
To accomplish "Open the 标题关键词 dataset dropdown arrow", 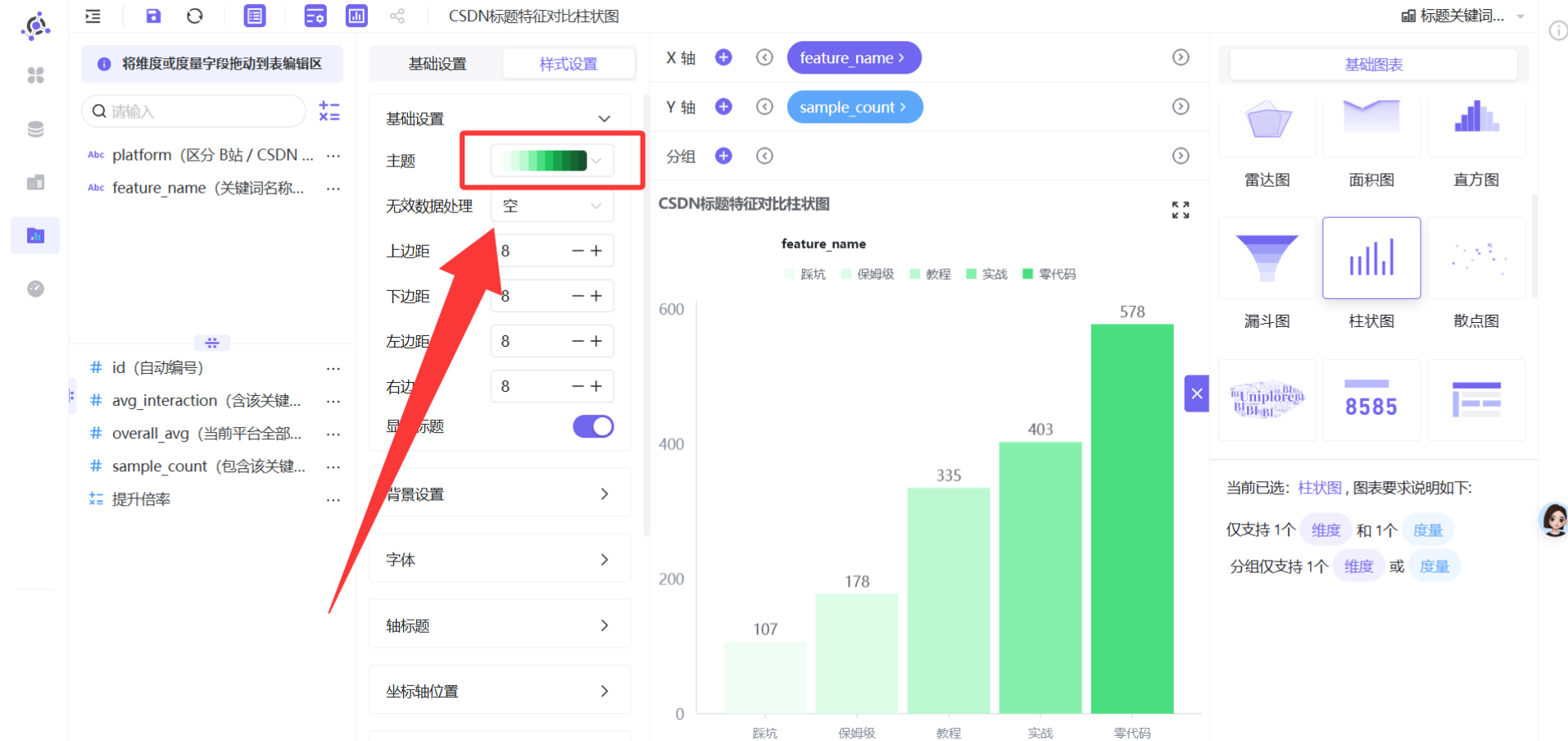I will (x=1520, y=16).
